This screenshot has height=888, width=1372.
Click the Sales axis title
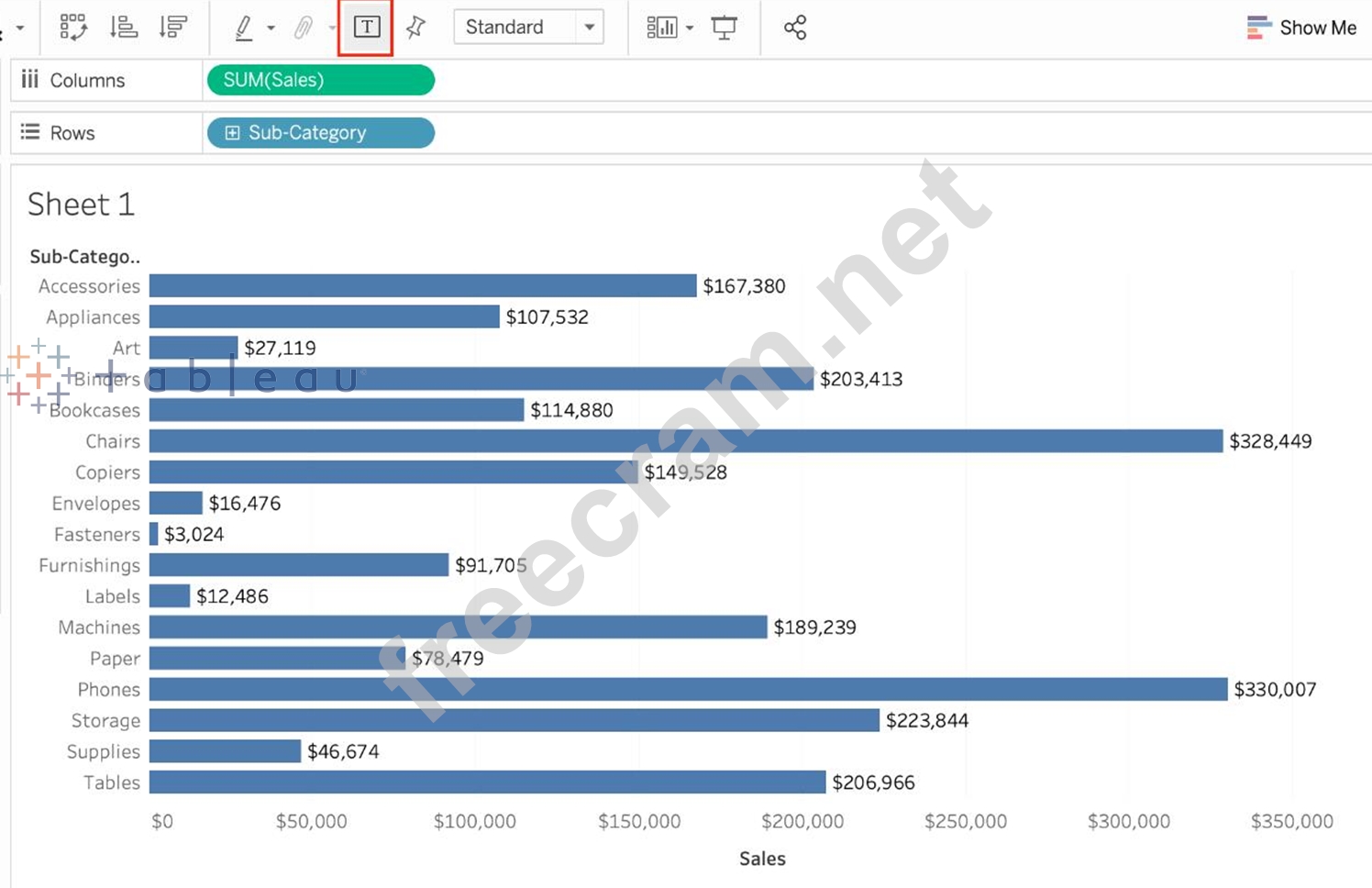click(762, 859)
